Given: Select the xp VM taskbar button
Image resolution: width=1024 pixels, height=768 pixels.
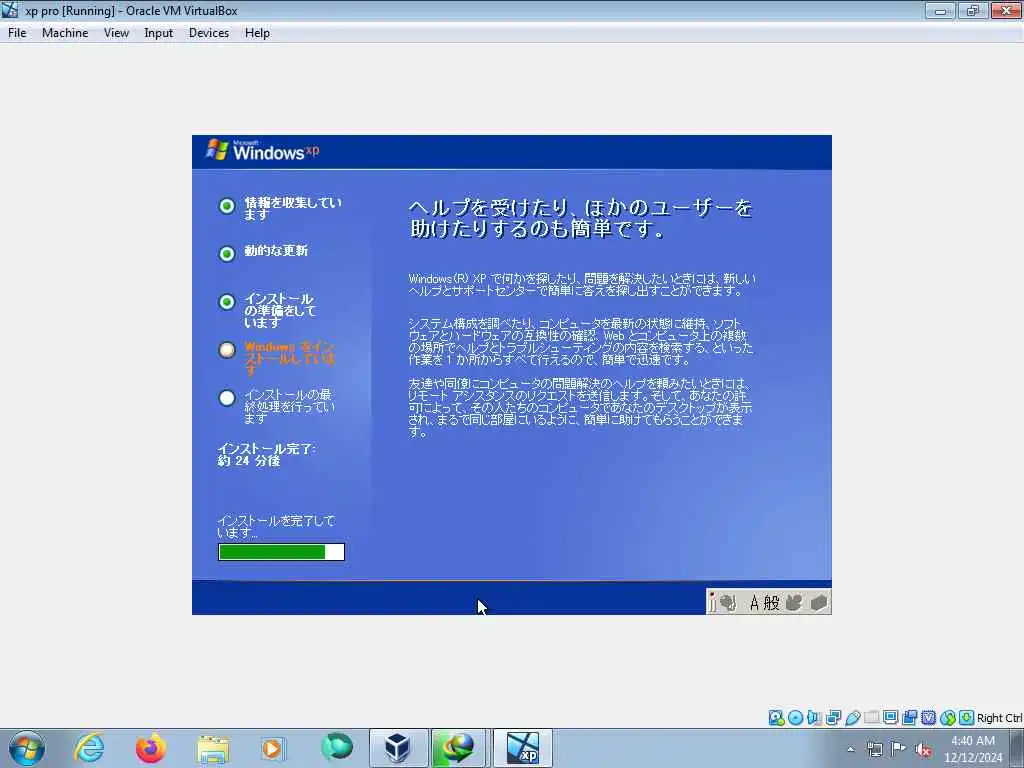Looking at the screenshot, I should tap(522, 748).
